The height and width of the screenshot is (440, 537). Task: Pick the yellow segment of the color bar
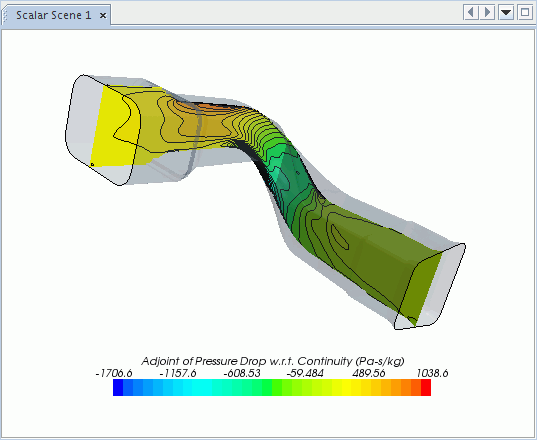tap(346, 388)
